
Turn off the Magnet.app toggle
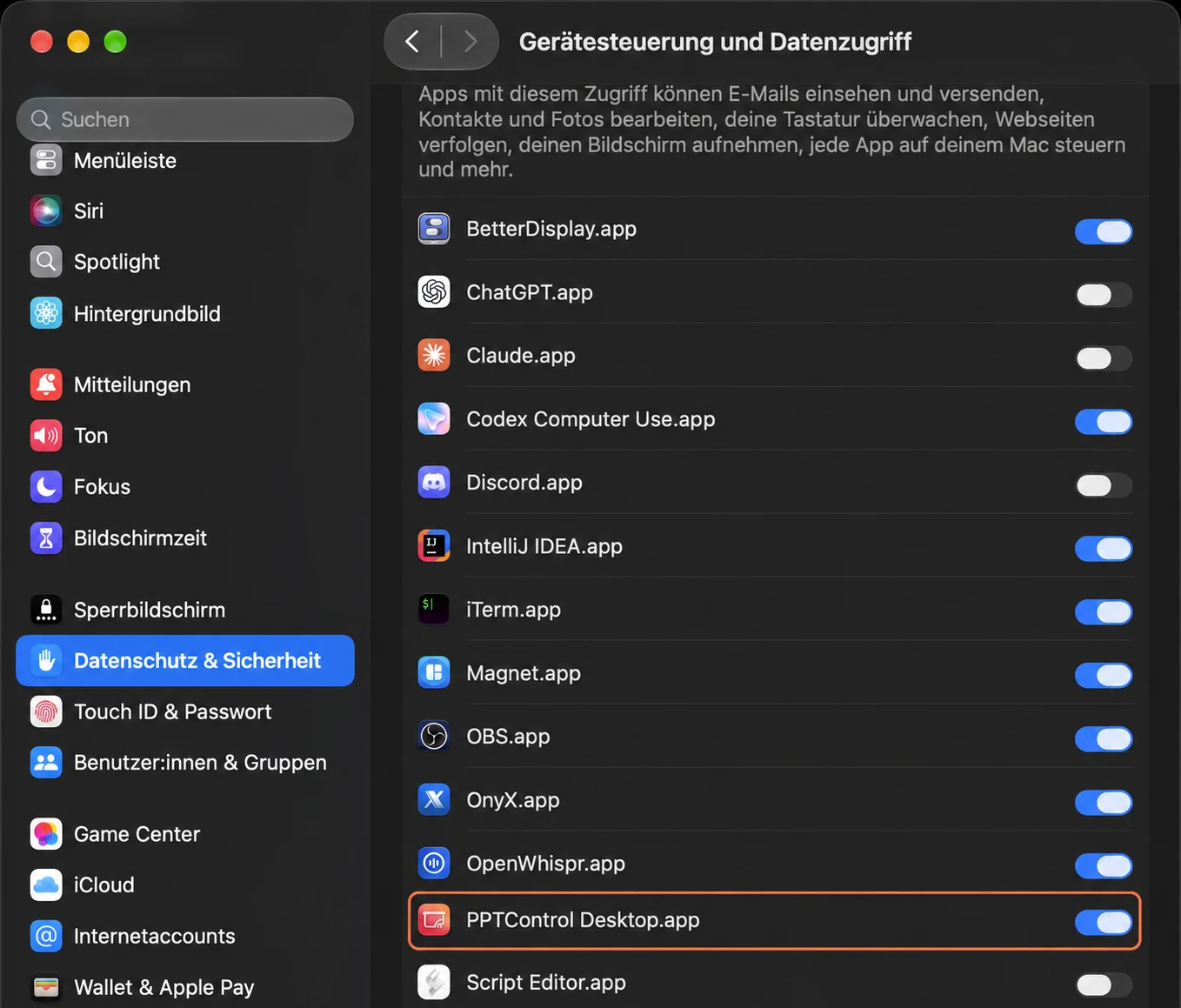coord(1104,676)
